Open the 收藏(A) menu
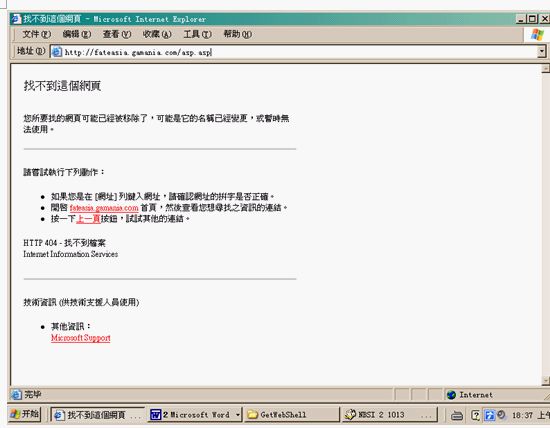550x428 pixels. point(157,34)
